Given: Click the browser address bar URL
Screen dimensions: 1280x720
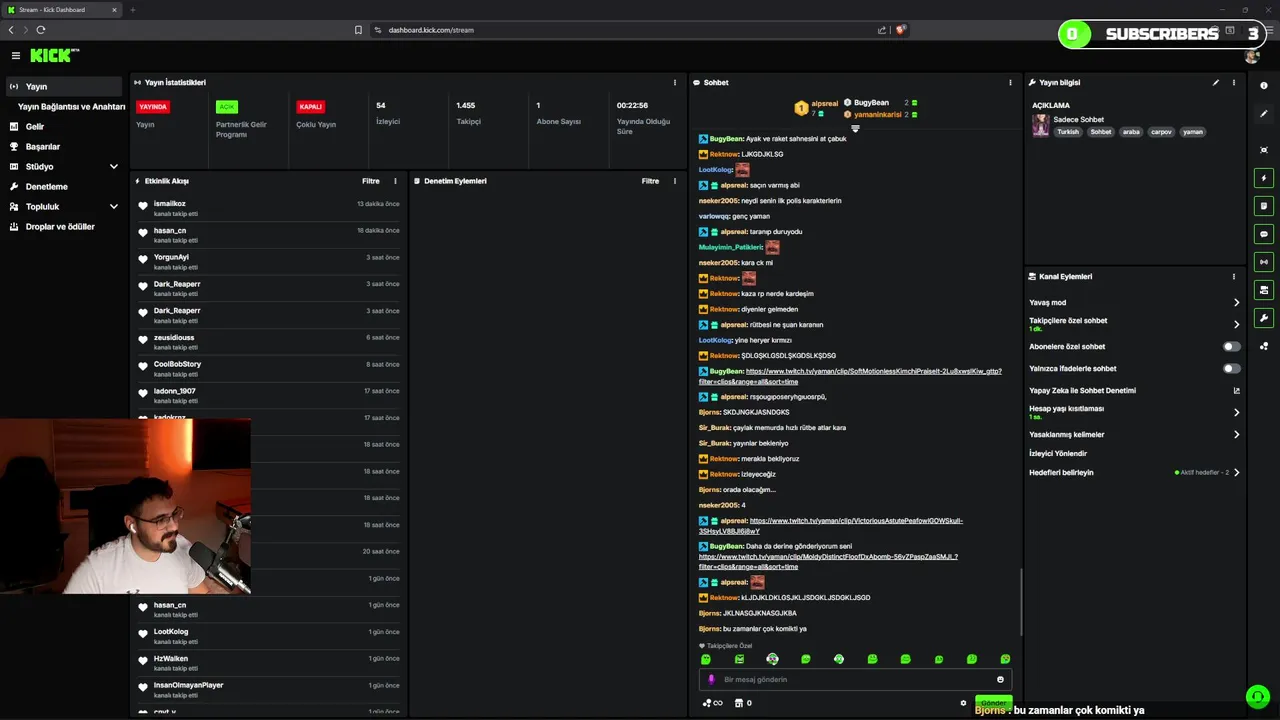Looking at the screenshot, I should 431,30.
